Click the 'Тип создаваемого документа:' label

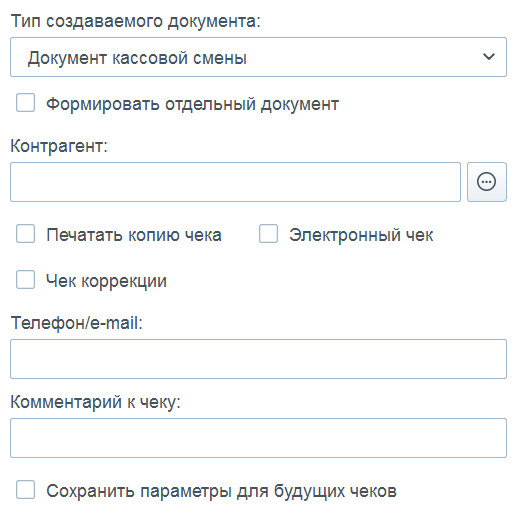tap(136, 22)
